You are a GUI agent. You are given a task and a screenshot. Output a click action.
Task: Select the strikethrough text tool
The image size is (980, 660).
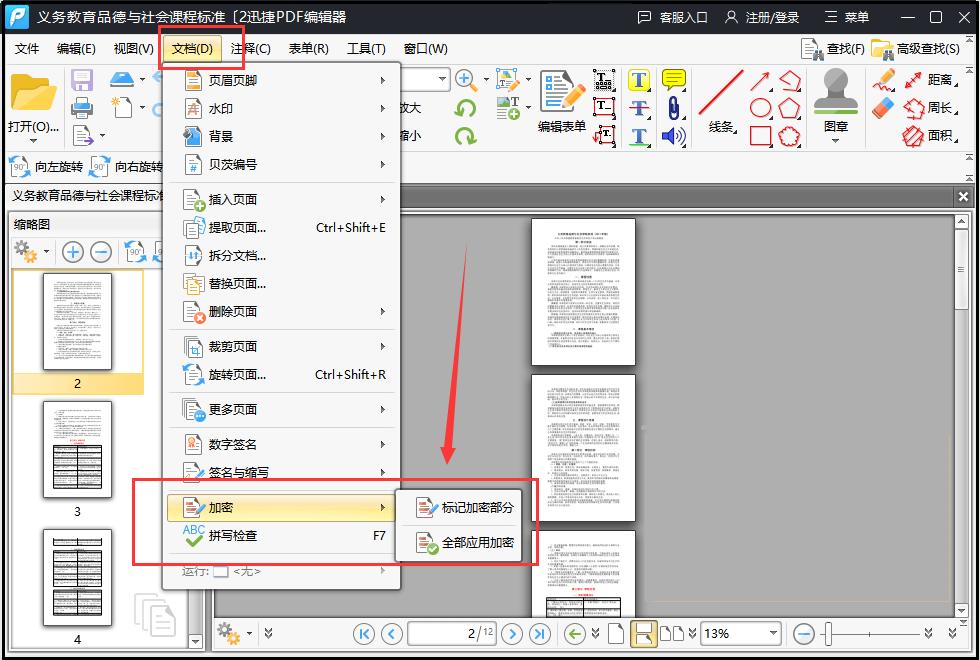coord(639,108)
